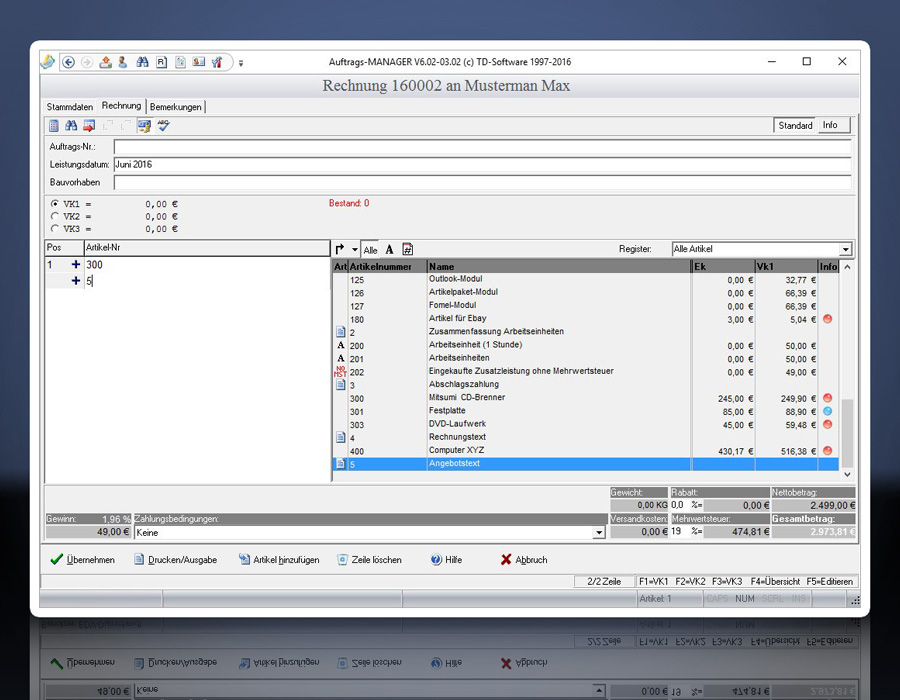Click the plus icon in position row 5
The height and width of the screenshot is (700, 900).
[x=76, y=281]
